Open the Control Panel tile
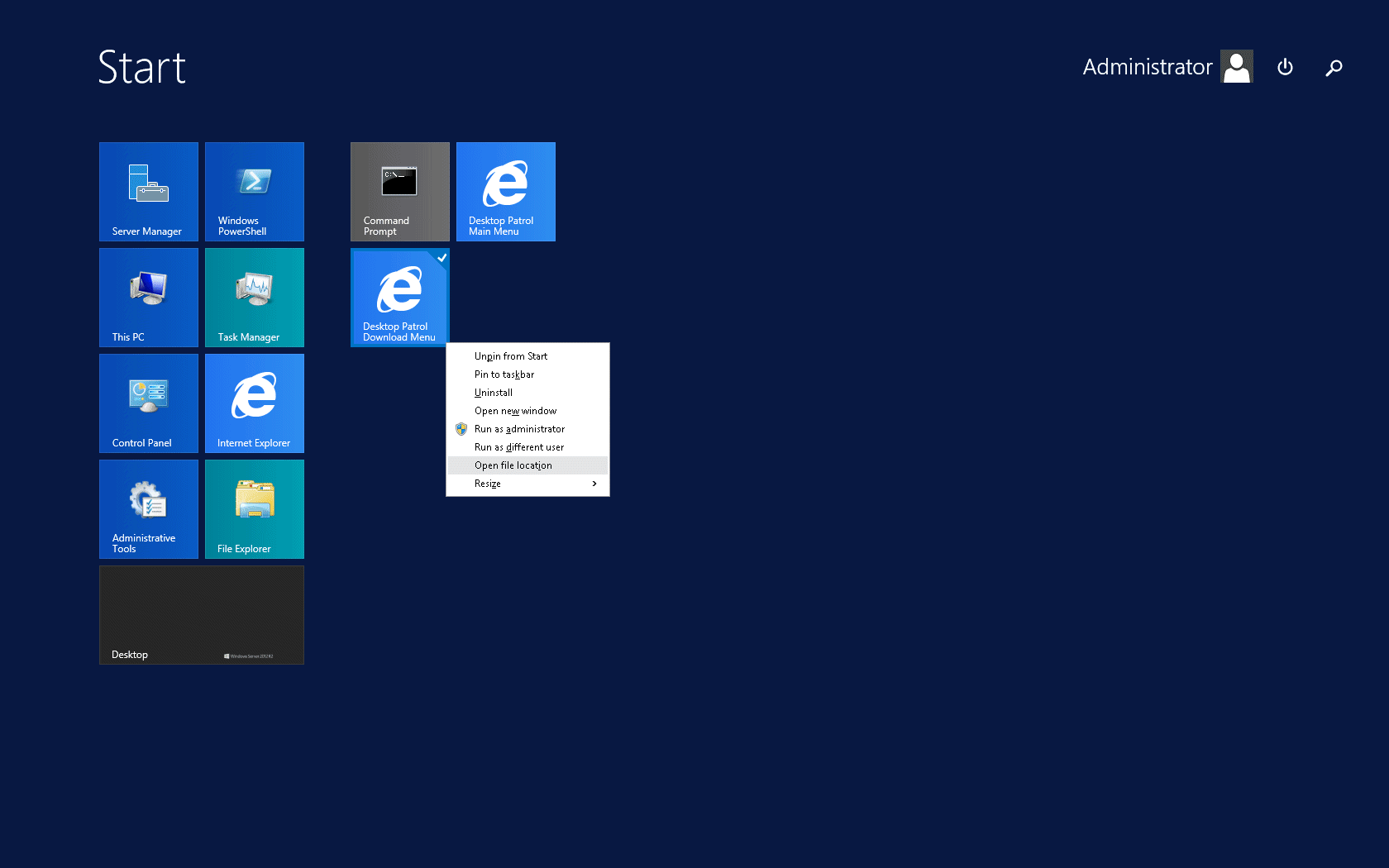The width and height of the screenshot is (1389, 868). tap(149, 403)
